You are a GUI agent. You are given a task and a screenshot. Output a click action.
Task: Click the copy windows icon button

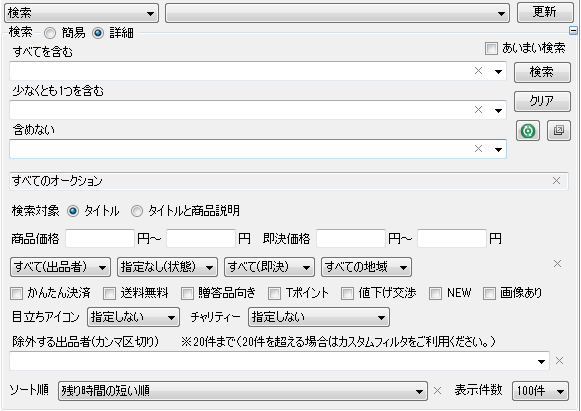click(x=558, y=130)
